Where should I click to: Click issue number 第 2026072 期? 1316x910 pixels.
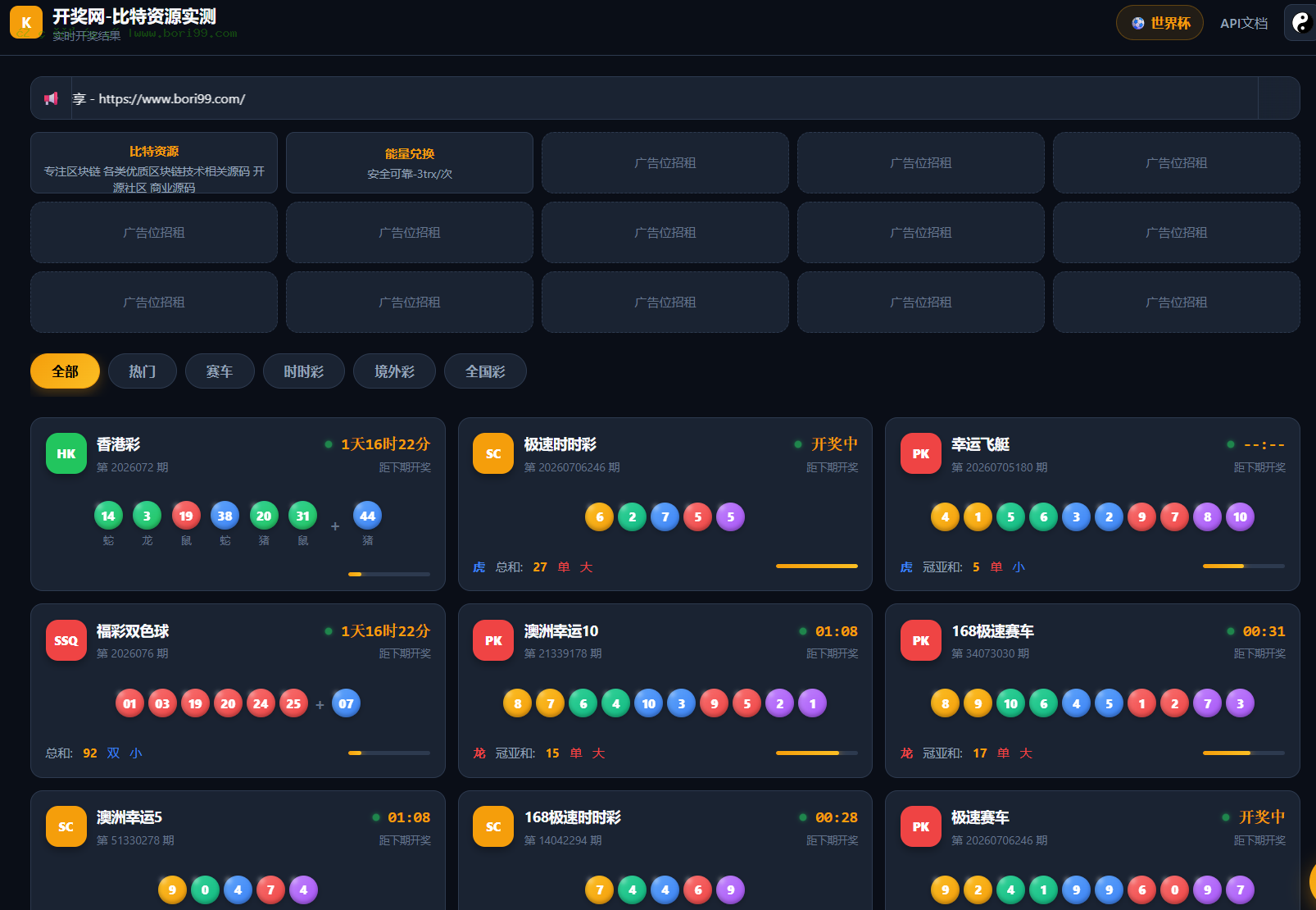point(133,467)
